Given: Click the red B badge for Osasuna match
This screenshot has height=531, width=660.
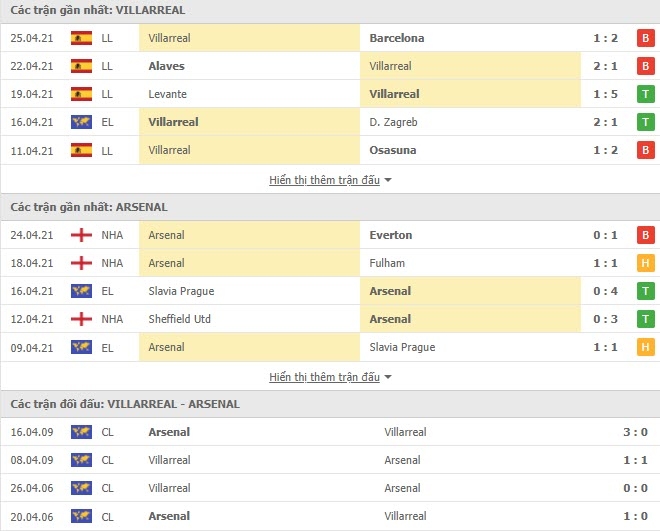Looking at the screenshot, I should [x=645, y=150].
